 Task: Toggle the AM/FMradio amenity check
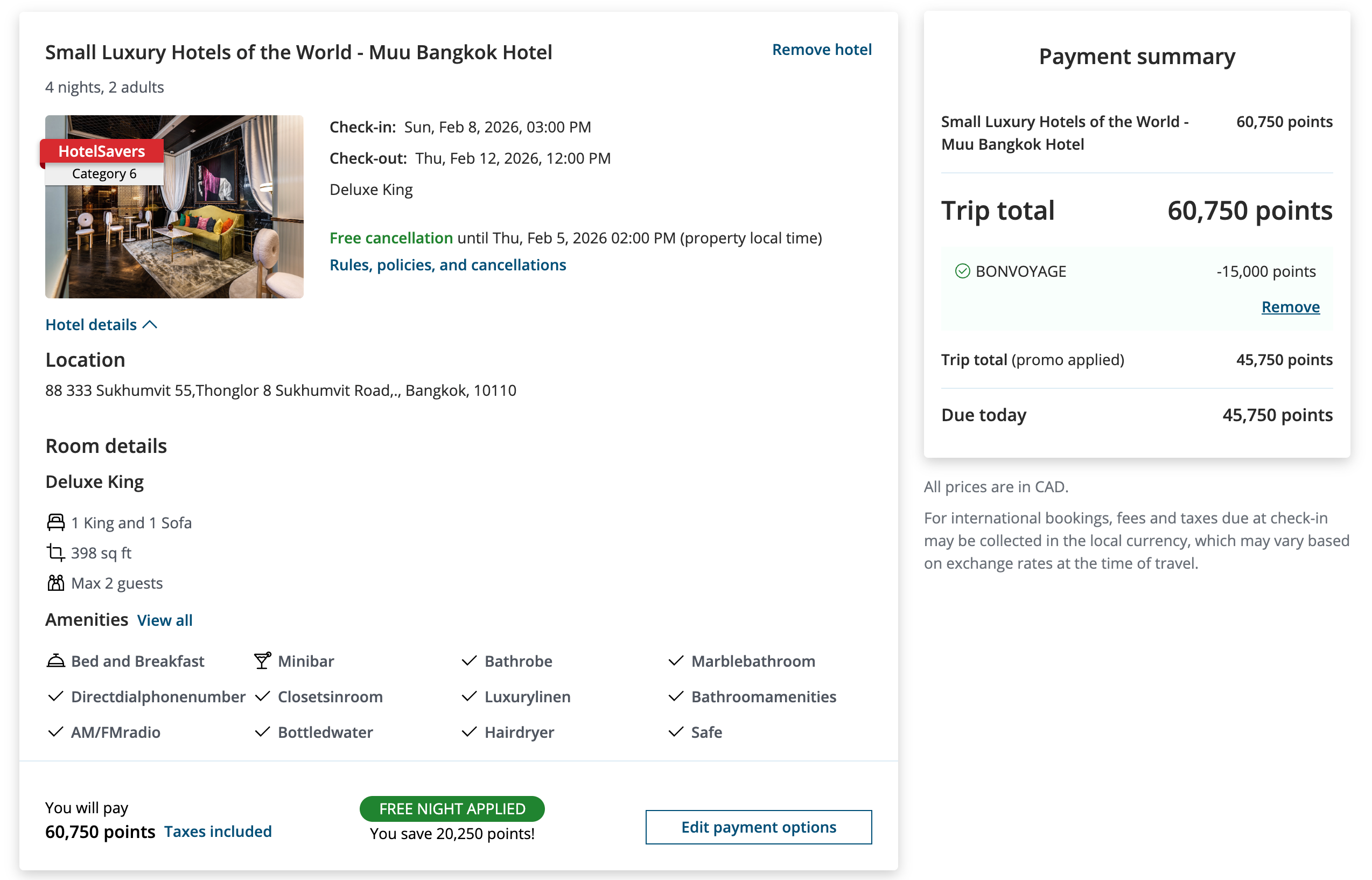pyautogui.click(x=55, y=732)
